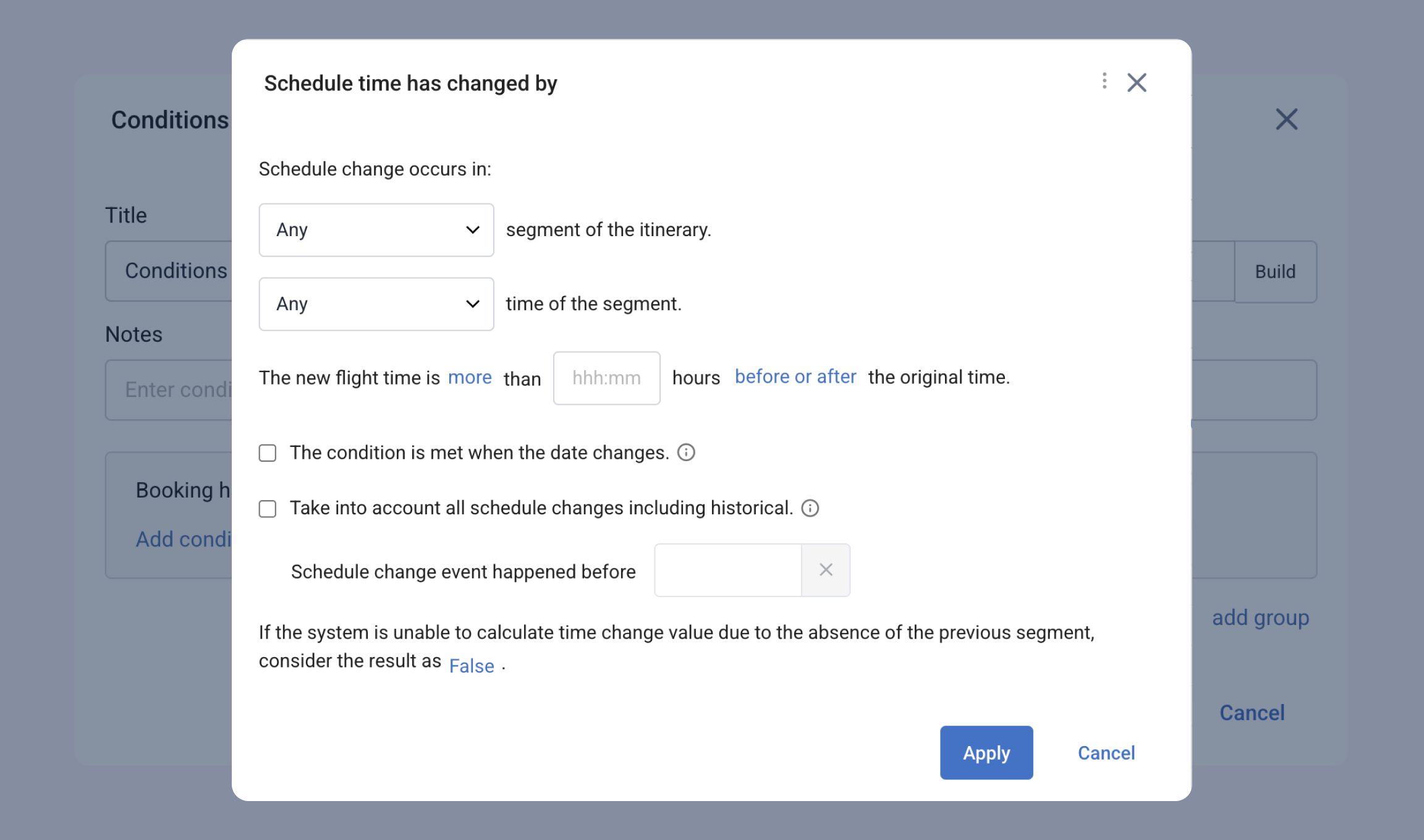Enable condition met when date changes checkbox

268,453
